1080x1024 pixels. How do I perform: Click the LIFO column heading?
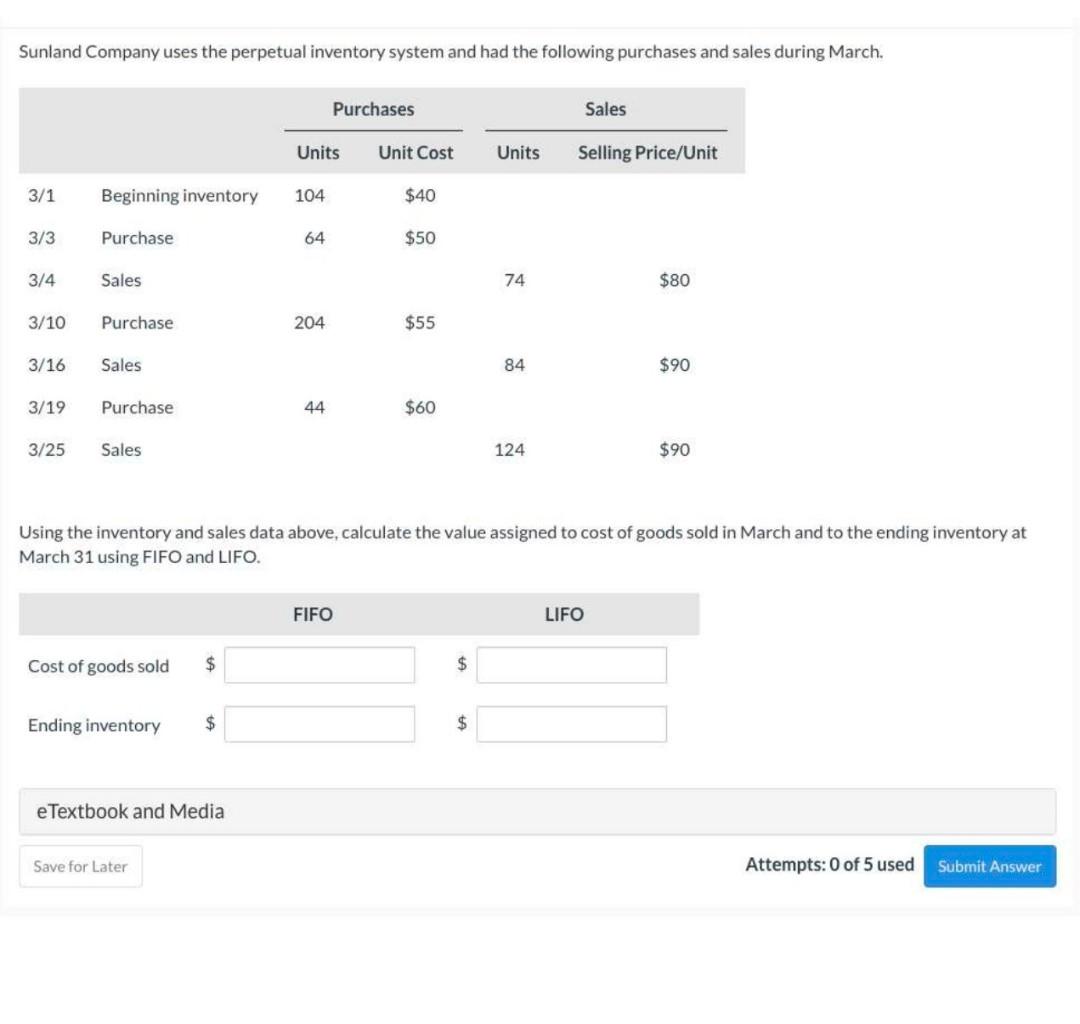tap(564, 615)
